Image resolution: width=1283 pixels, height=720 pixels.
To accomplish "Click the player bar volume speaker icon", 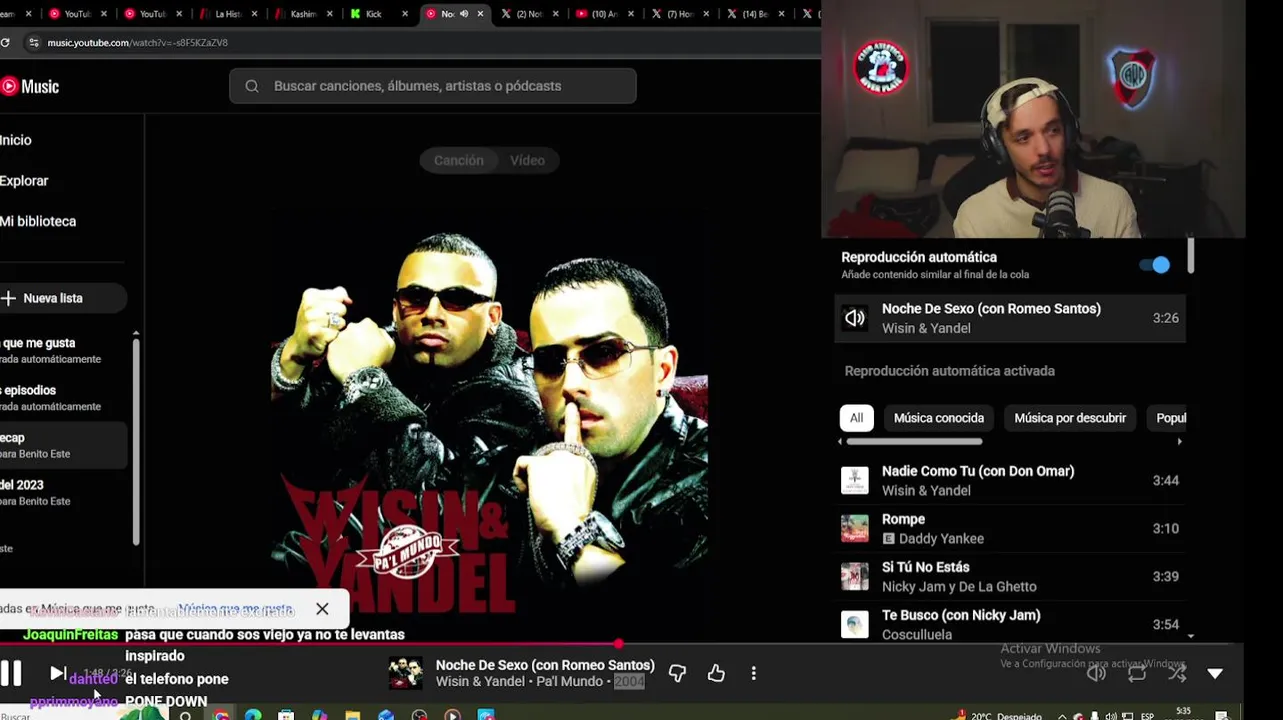I will pyautogui.click(x=1097, y=673).
